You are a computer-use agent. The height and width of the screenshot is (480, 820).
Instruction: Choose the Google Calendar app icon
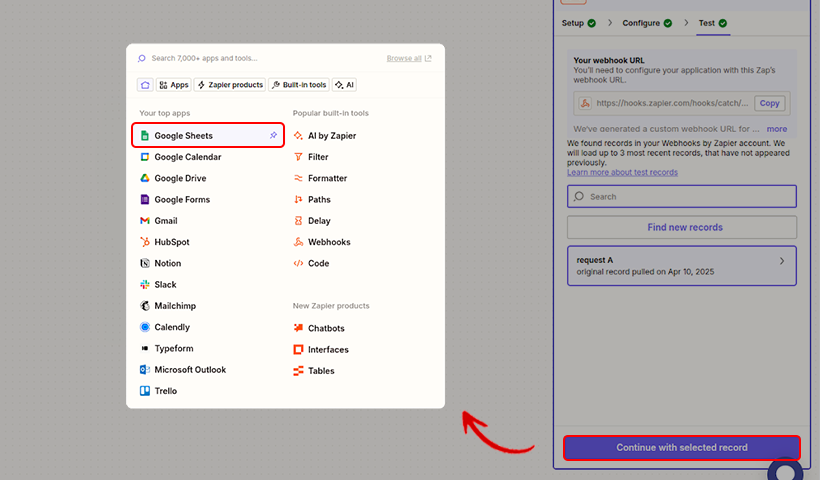point(145,157)
